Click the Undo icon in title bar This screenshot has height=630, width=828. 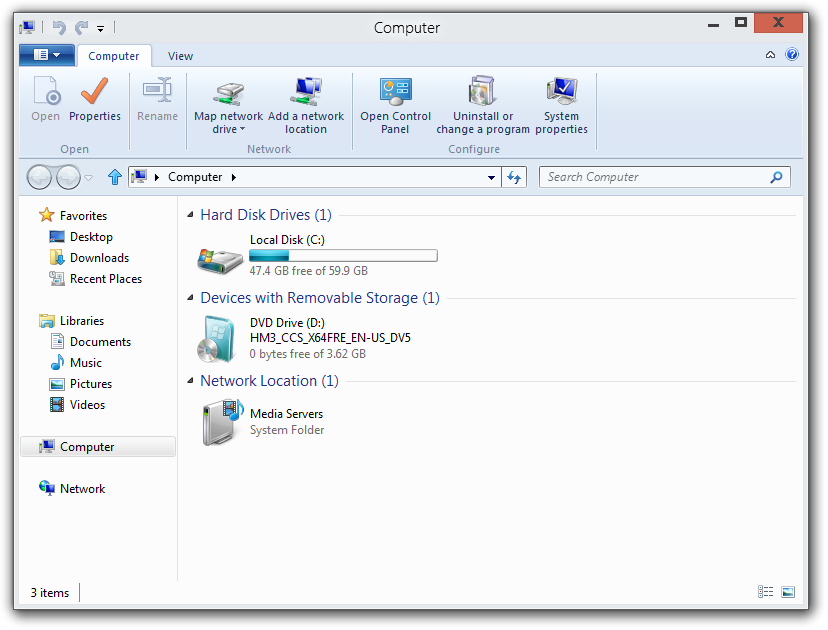59,27
